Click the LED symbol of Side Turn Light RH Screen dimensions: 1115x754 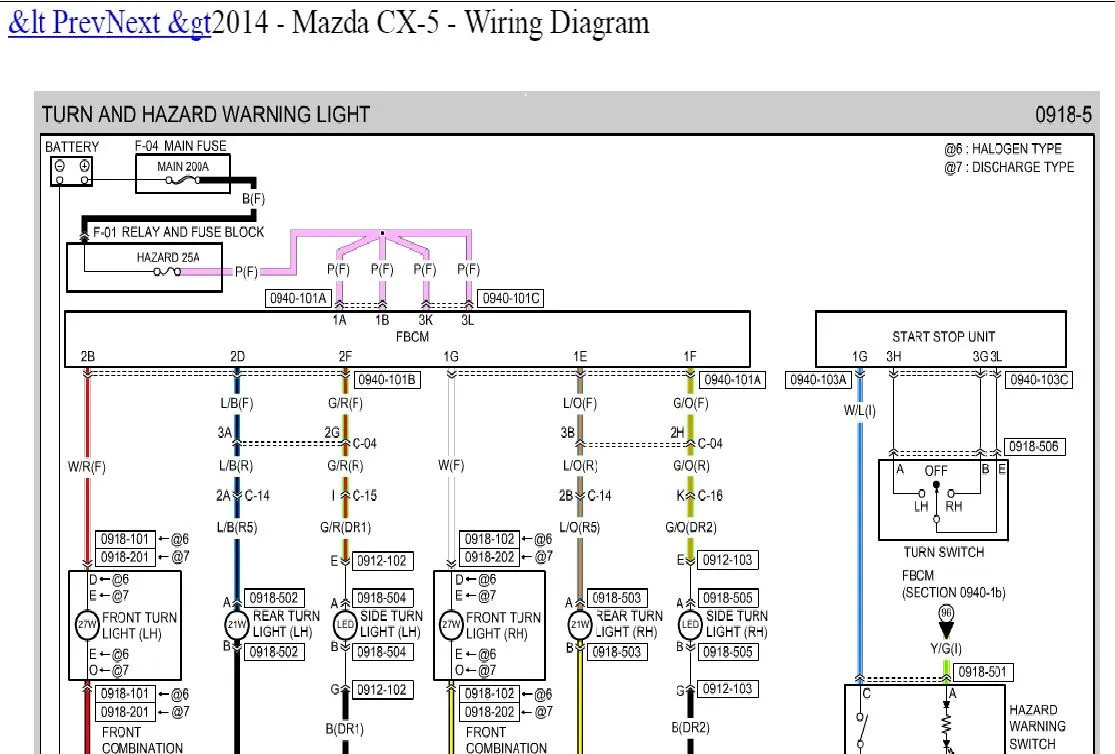coord(690,625)
